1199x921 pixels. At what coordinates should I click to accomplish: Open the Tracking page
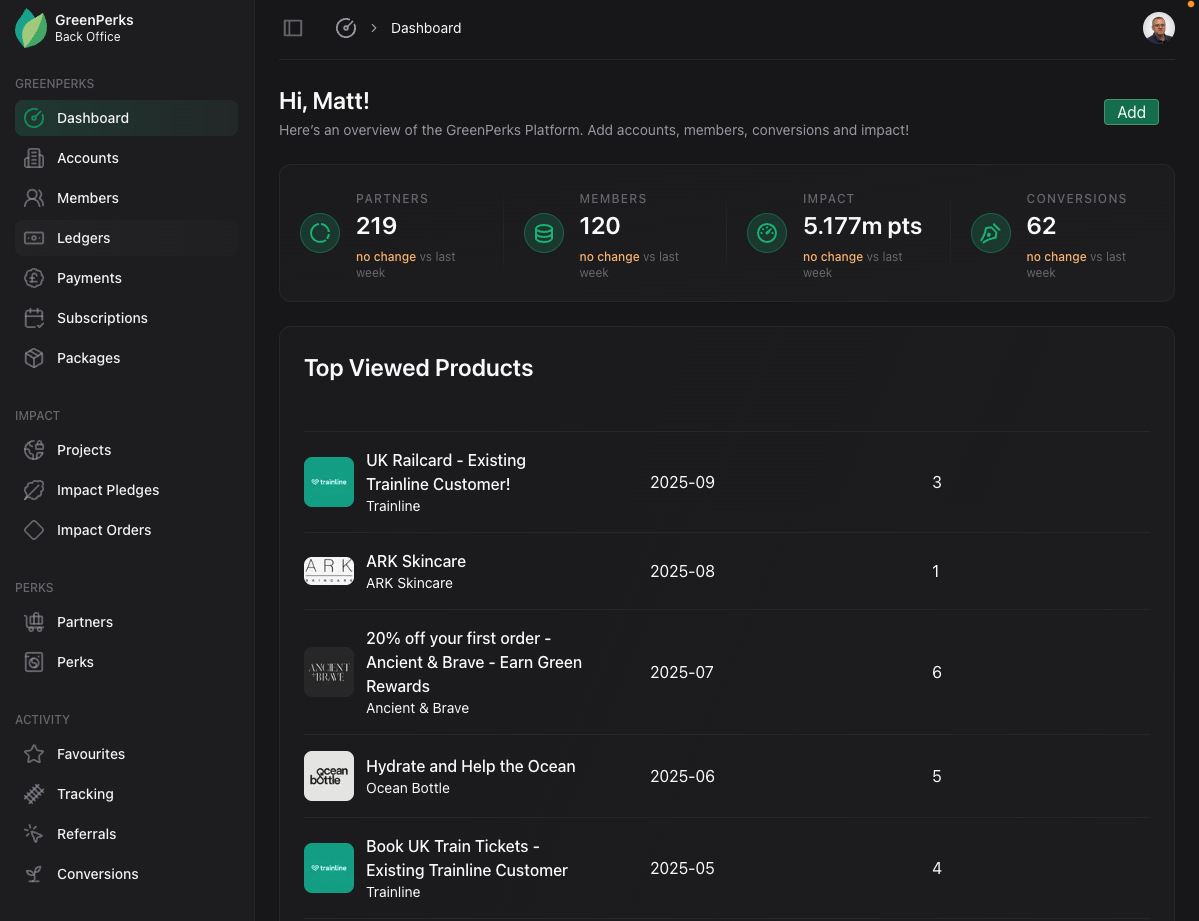85,794
